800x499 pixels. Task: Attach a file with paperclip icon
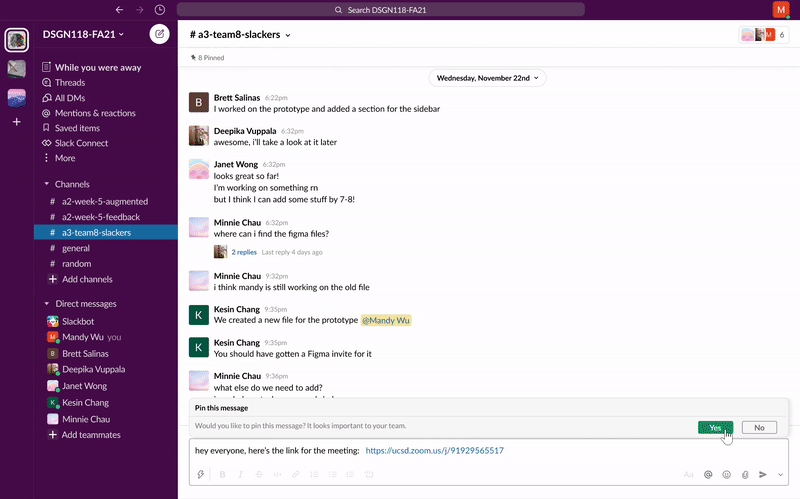tap(745, 475)
